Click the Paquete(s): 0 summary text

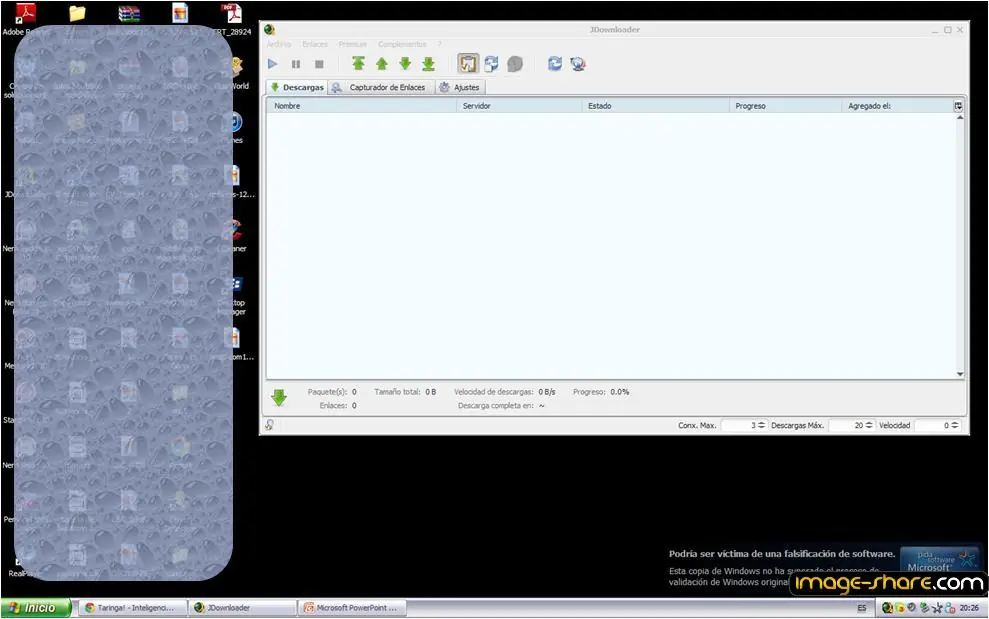(x=332, y=392)
